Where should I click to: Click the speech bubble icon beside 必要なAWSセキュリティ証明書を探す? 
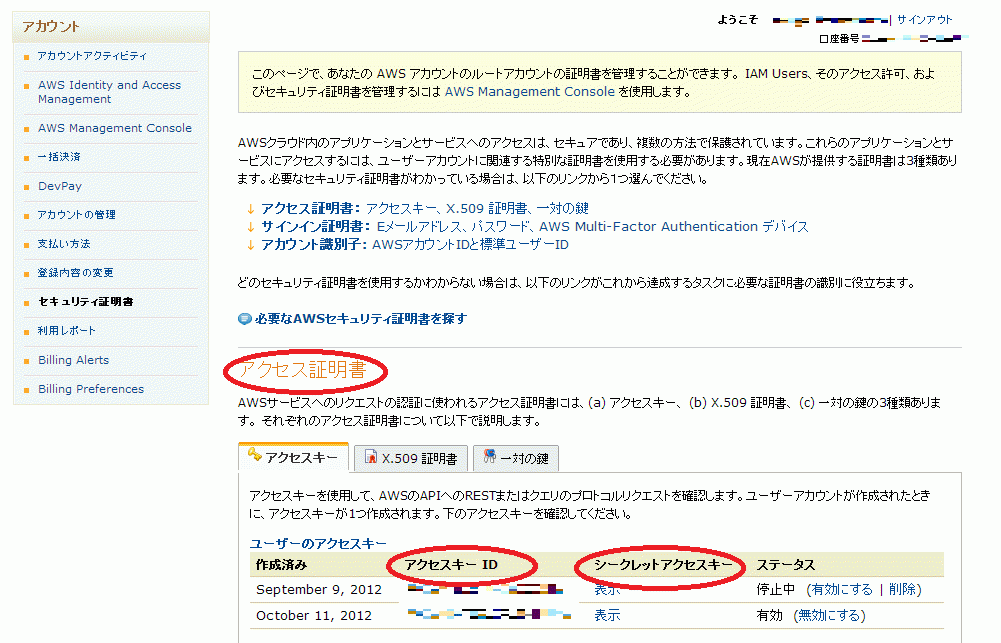(x=245, y=319)
